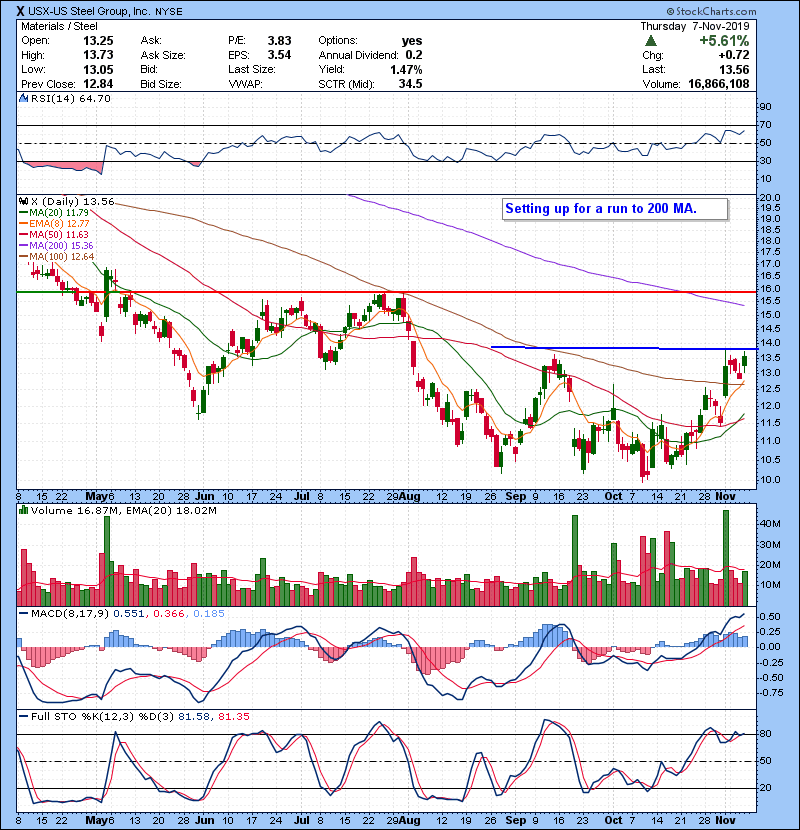Click the 'VWAP:' field label

[245, 84]
